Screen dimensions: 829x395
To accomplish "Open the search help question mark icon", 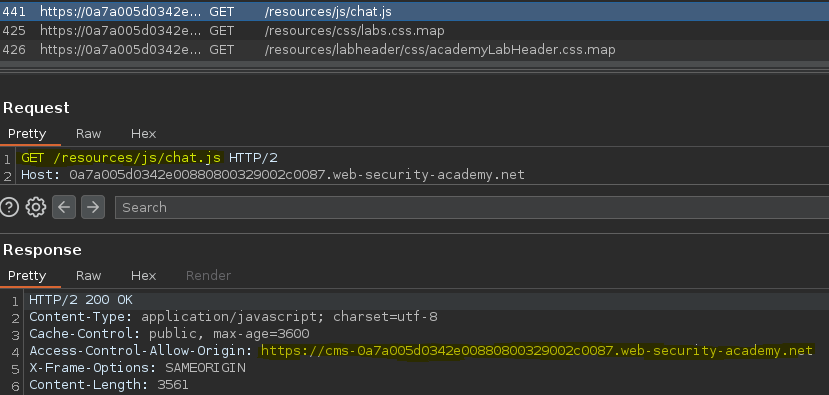I will [x=10, y=207].
